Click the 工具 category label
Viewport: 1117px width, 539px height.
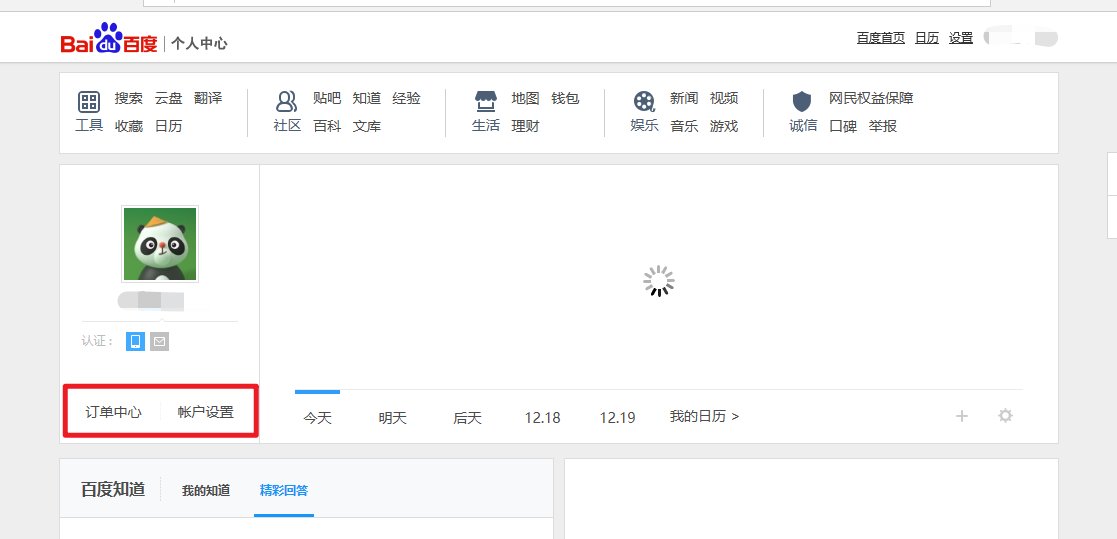click(x=89, y=125)
